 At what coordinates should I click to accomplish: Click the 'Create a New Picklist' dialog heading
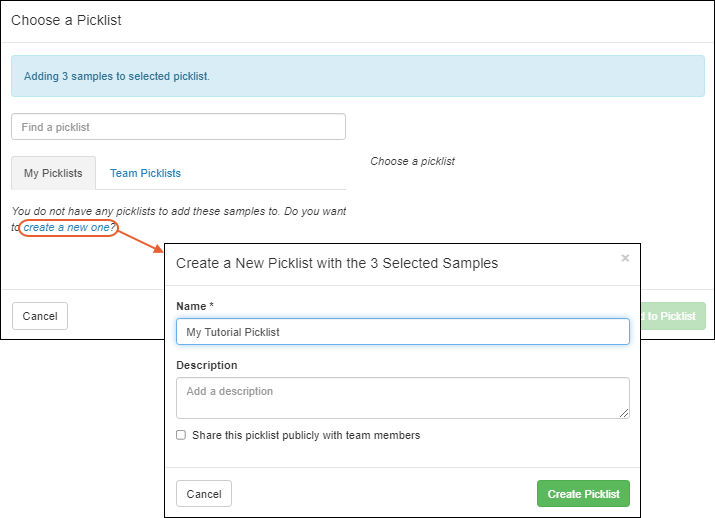(337, 263)
